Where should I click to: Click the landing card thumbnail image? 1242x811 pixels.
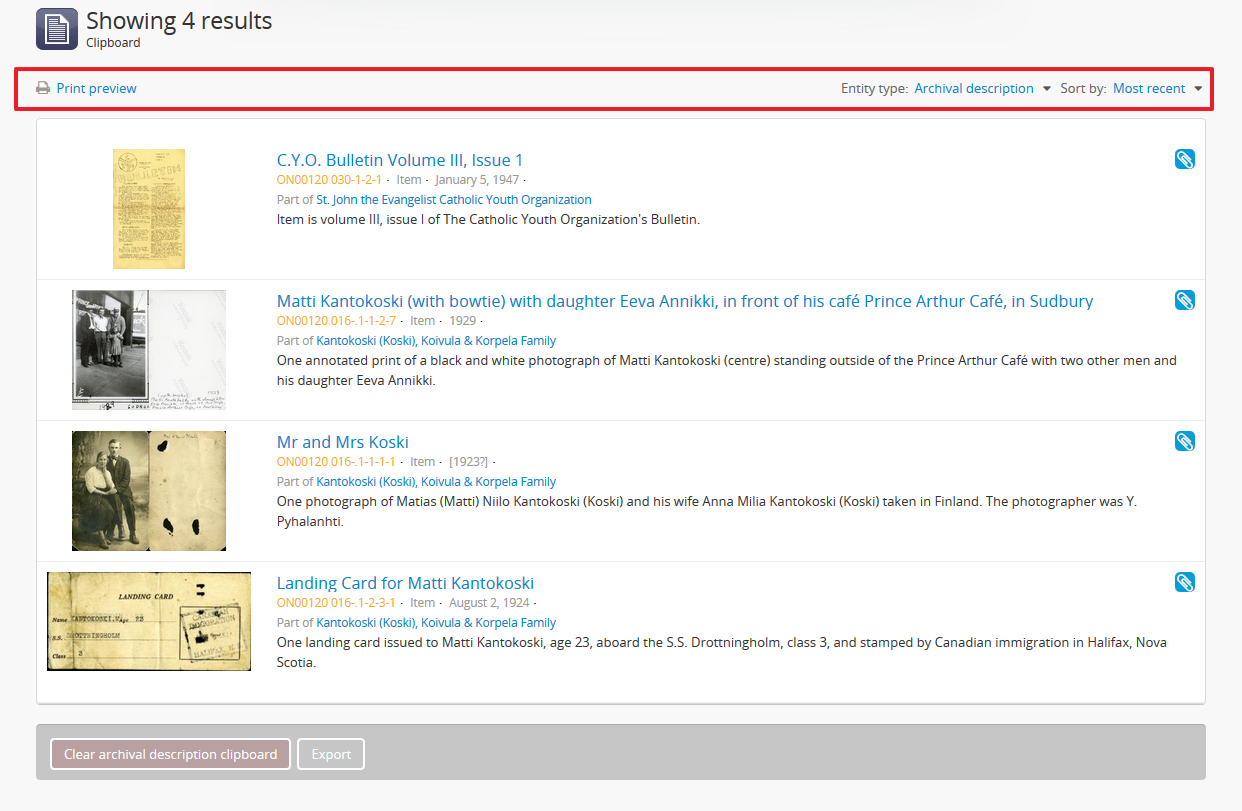148,621
